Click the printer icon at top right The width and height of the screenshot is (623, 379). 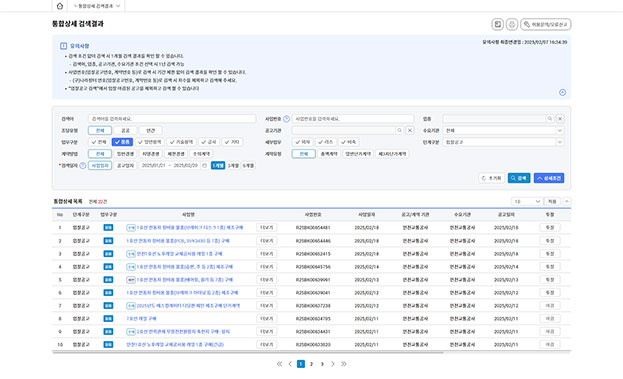tap(512, 24)
